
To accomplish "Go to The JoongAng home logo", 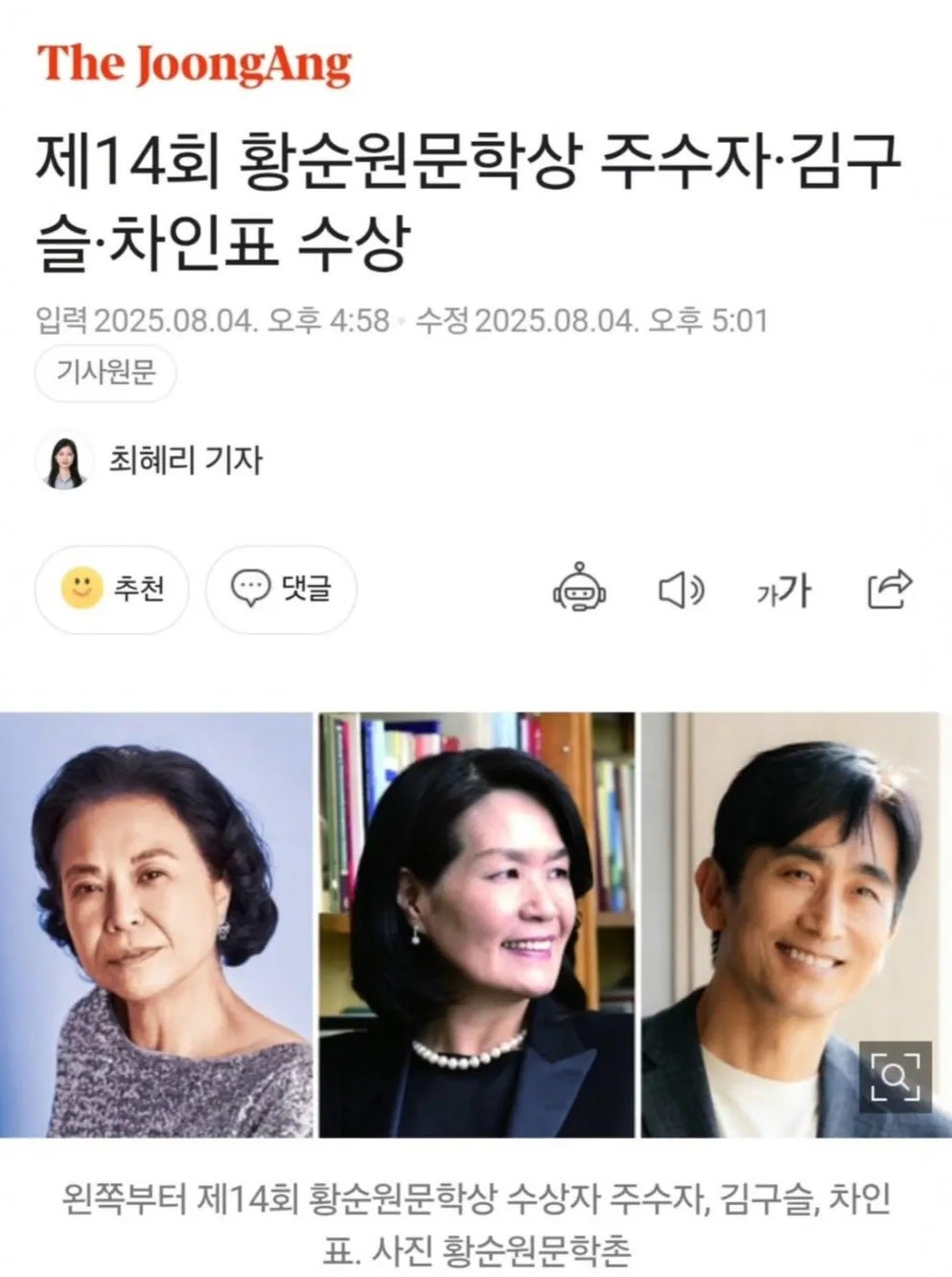I will [195, 63].
